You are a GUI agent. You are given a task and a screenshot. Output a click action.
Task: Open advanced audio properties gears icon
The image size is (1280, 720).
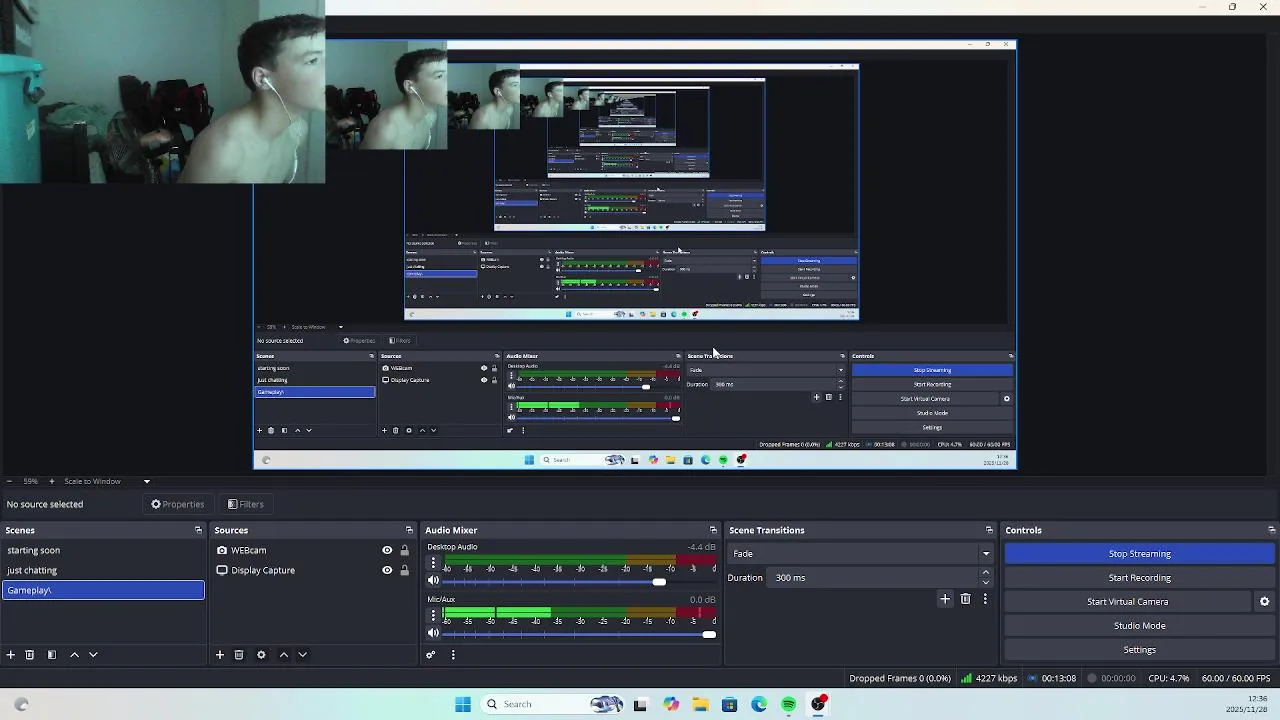click(x=431, y=655)
